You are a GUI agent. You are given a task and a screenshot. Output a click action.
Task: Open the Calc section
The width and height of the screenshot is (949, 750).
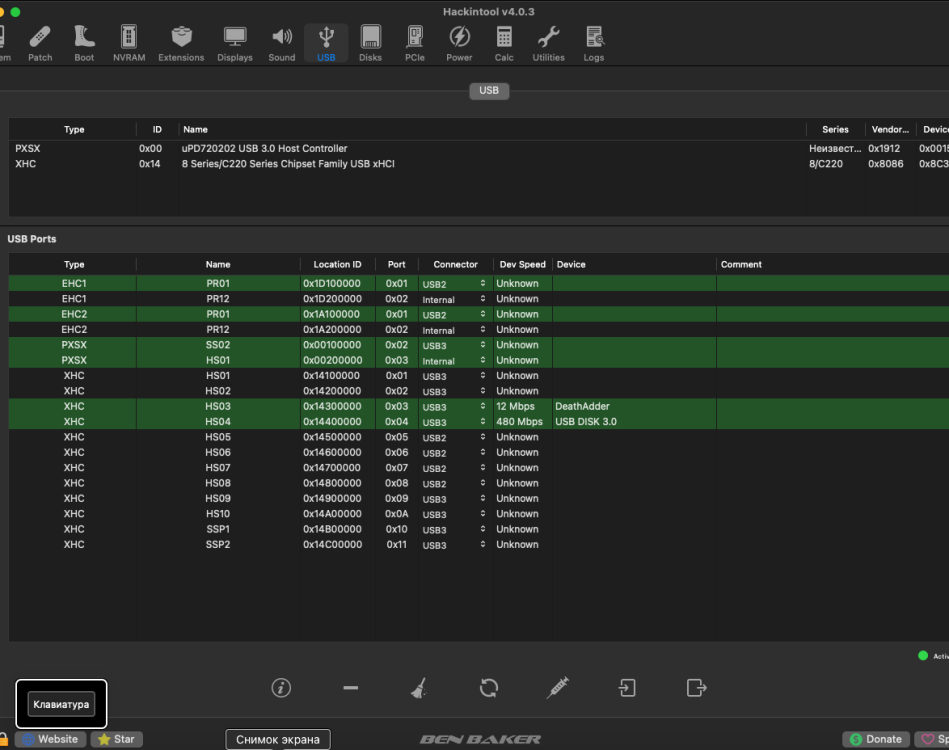tap(504, 44)
